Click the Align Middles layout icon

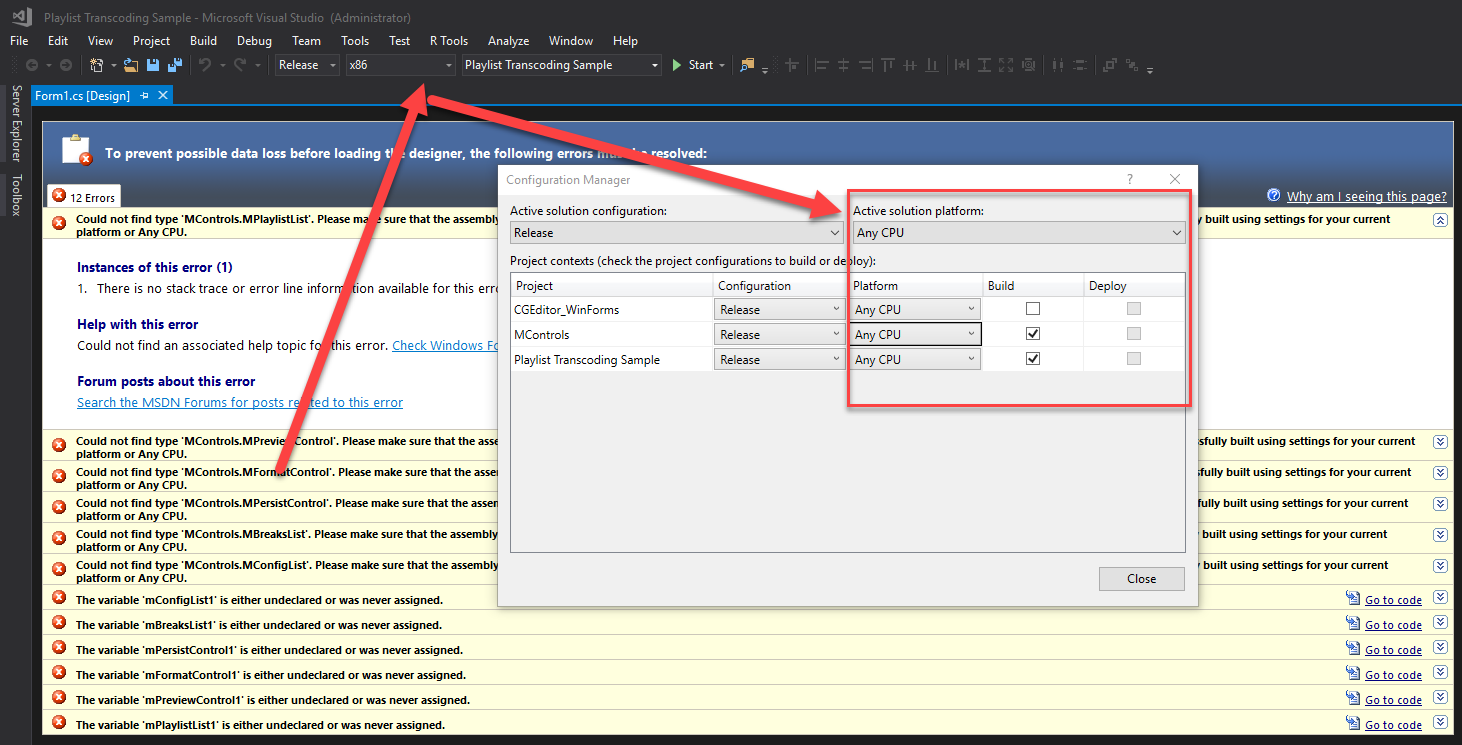pyautogui.click(x=910, y=65)
